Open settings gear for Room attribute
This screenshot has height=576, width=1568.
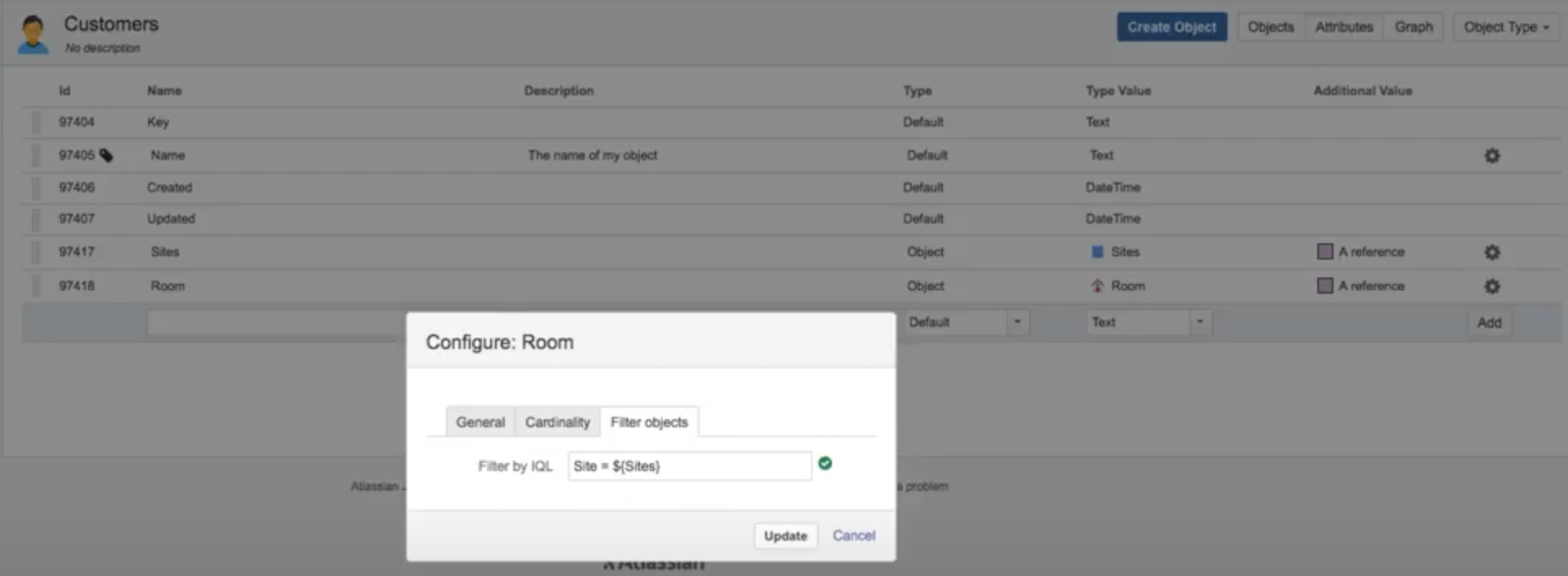pos(1491,286)
